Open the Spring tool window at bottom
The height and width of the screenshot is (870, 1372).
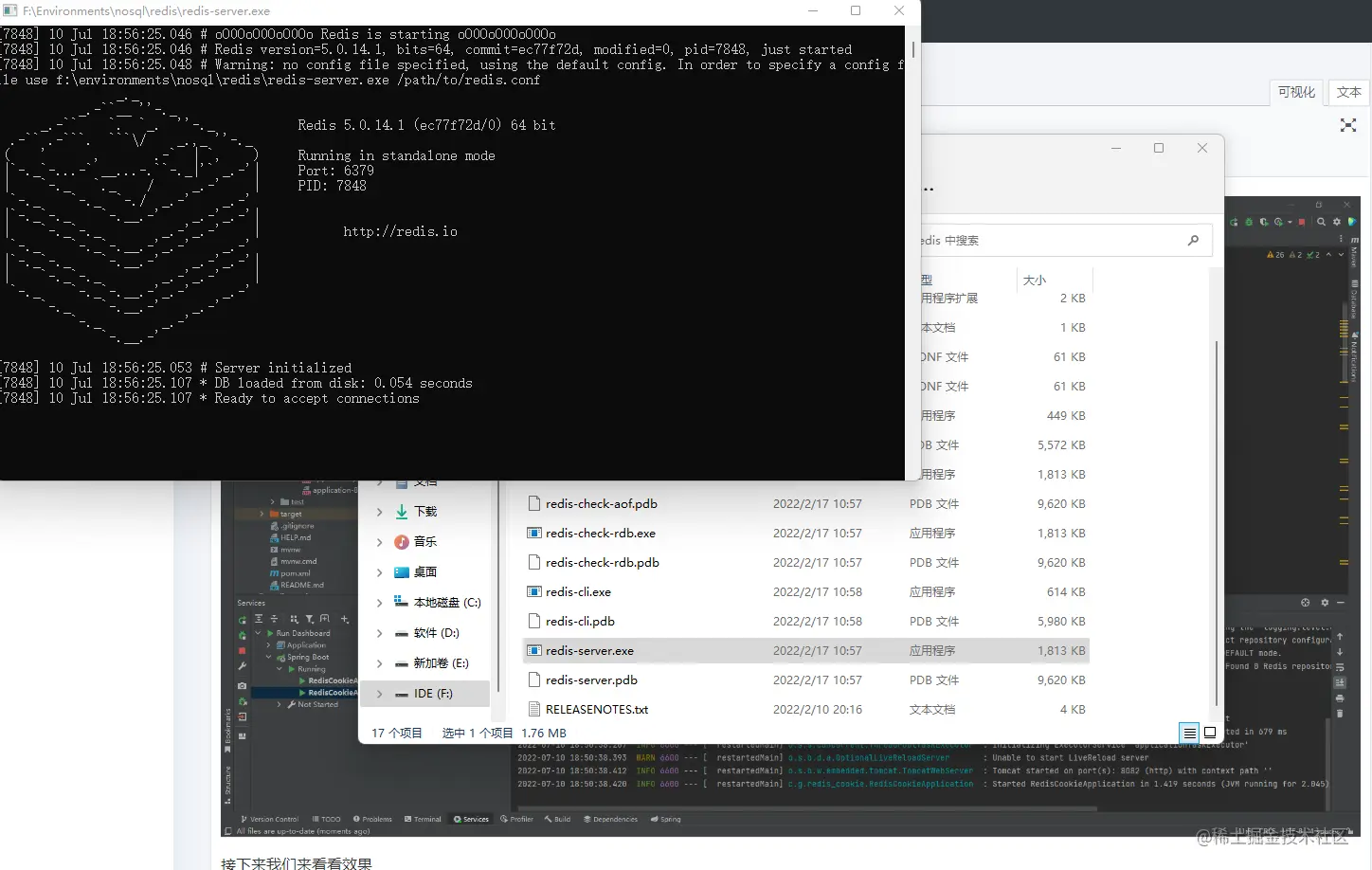pos(665,819)
